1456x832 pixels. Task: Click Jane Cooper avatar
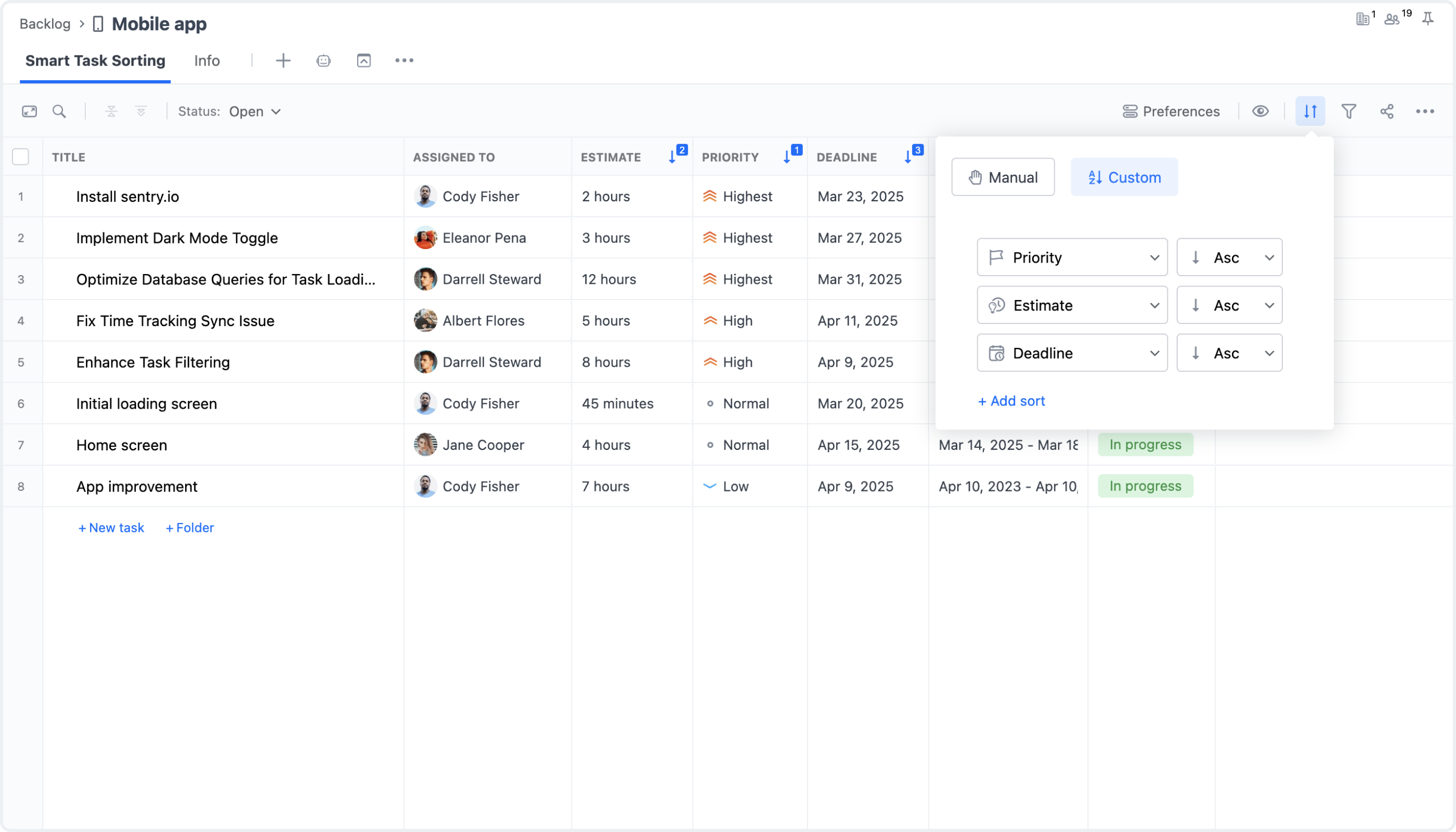(425, 445)
